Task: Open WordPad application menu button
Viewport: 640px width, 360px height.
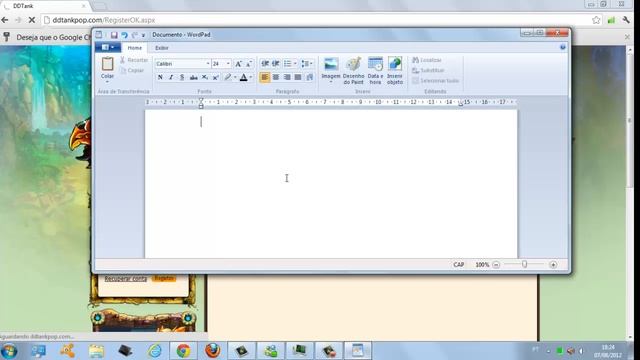Action: click(x=107, y=47)
